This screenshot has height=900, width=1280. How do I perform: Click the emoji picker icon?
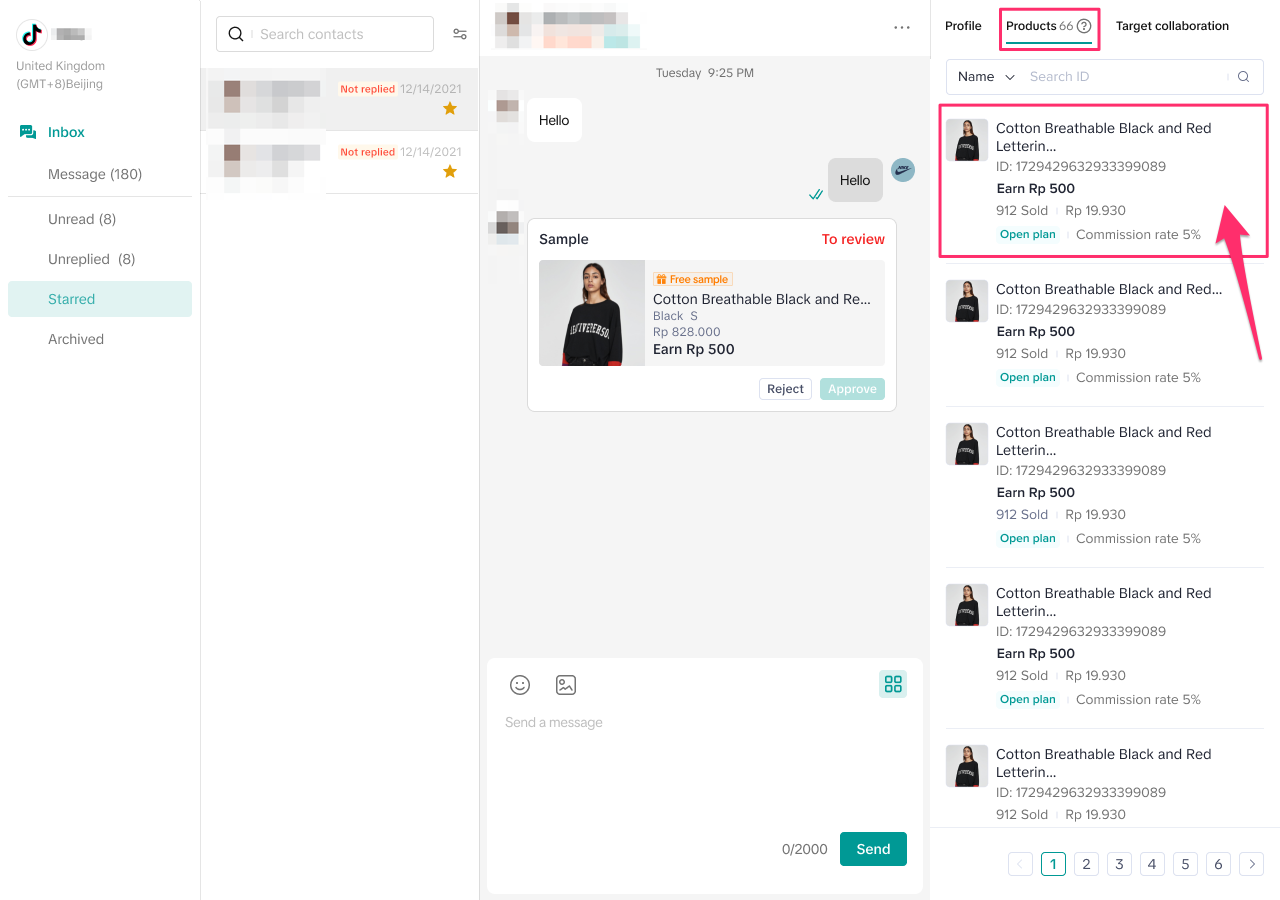(520, 685)
